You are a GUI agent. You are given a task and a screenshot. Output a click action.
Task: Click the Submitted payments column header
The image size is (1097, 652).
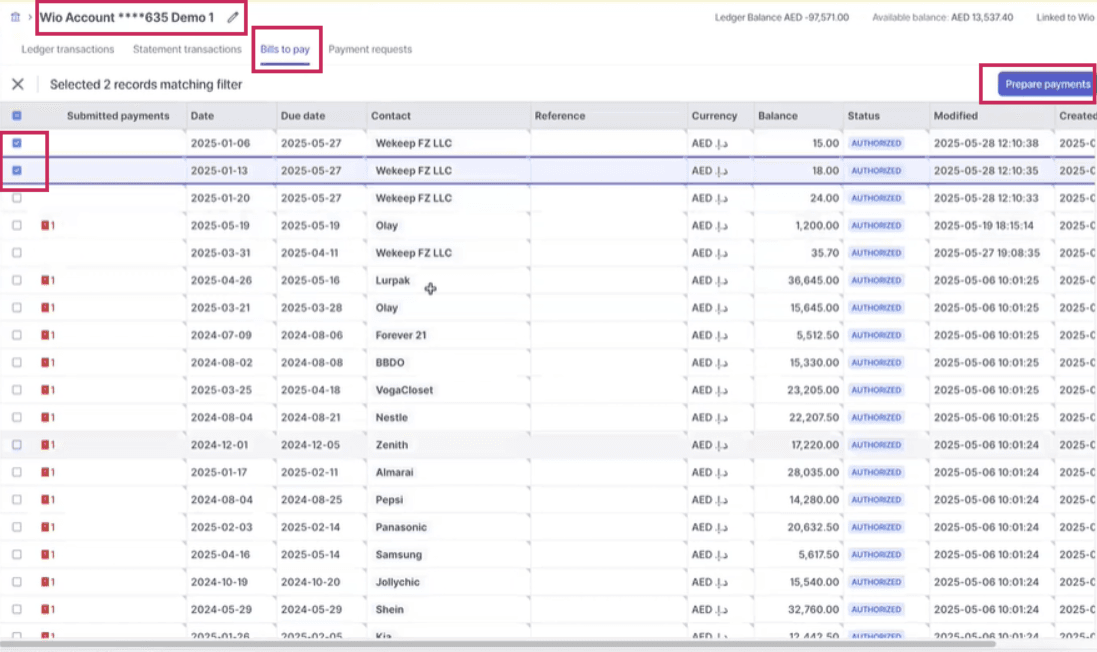[x=118, y=115]
